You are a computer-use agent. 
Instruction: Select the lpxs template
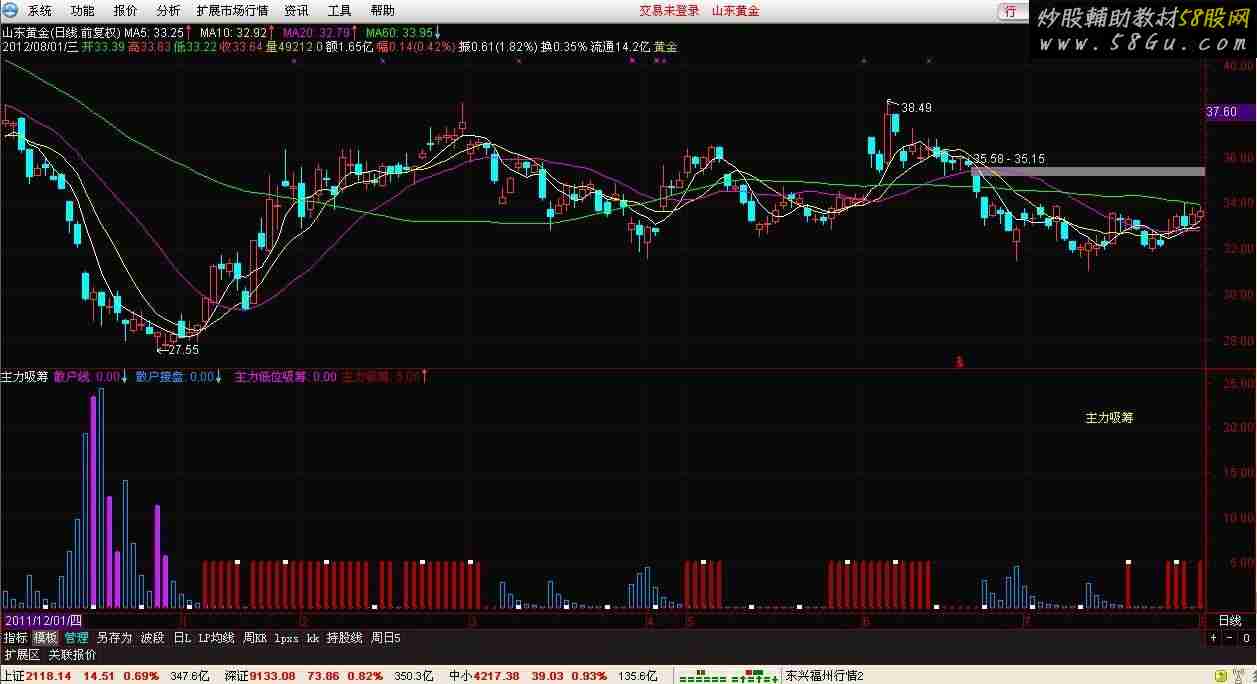coord(286,637)
